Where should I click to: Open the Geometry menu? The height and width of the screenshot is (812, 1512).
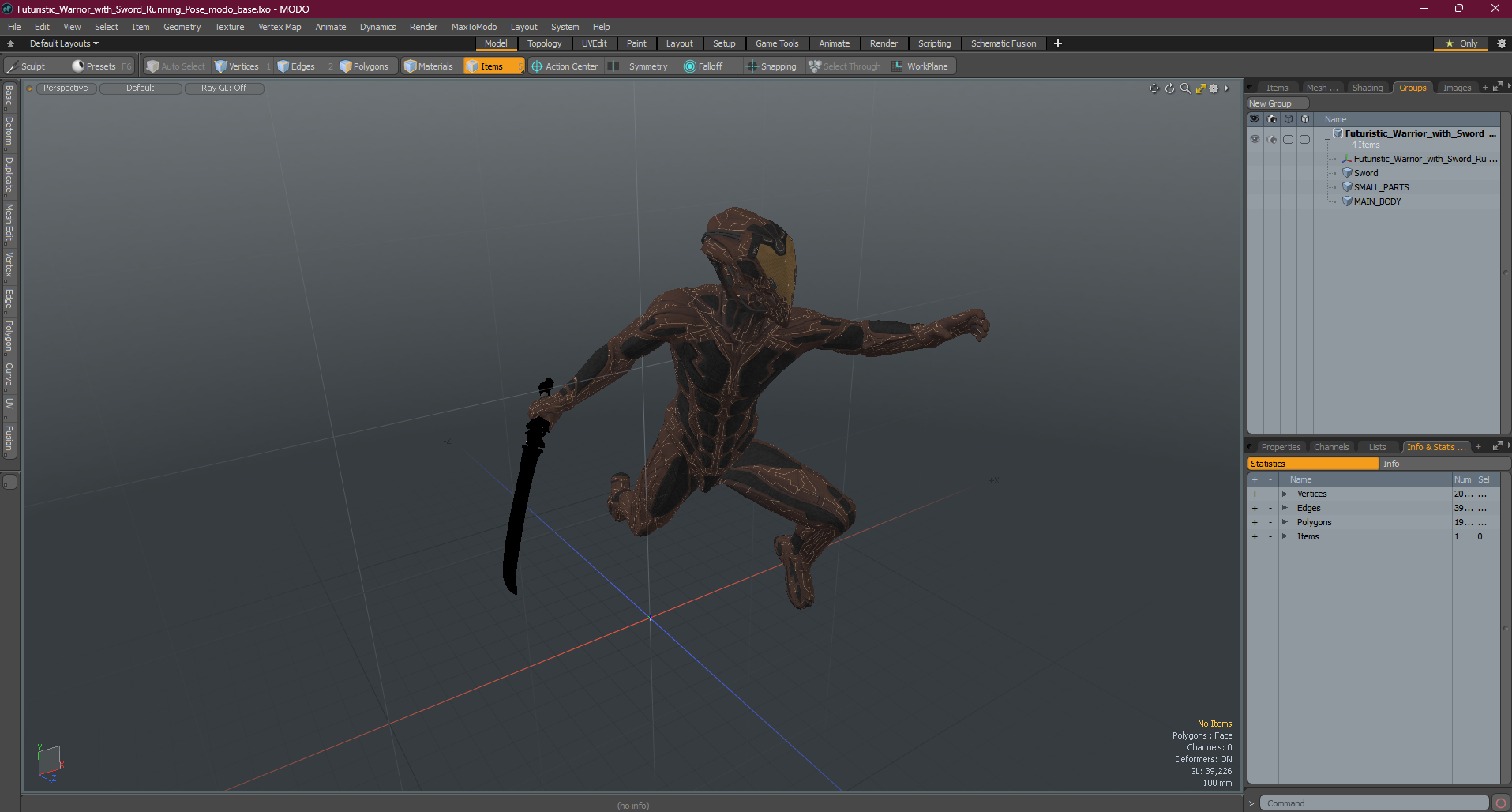182,27
